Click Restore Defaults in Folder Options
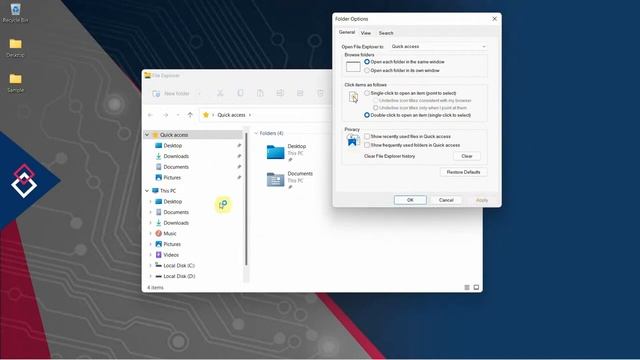Viewport: 640px width, 360px height. pos(463,172)
